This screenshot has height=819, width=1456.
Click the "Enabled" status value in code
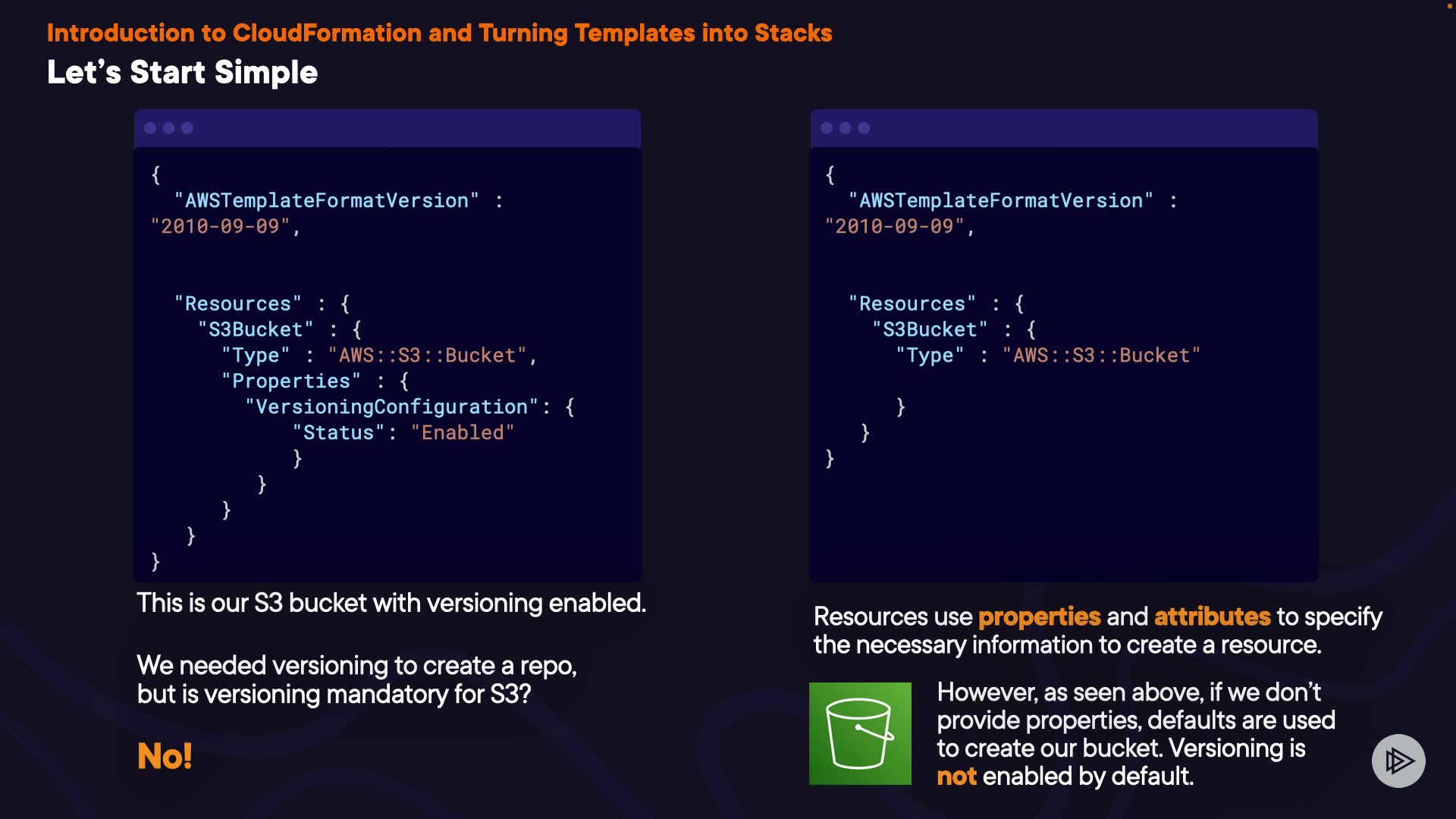click(x=463, y=432)
